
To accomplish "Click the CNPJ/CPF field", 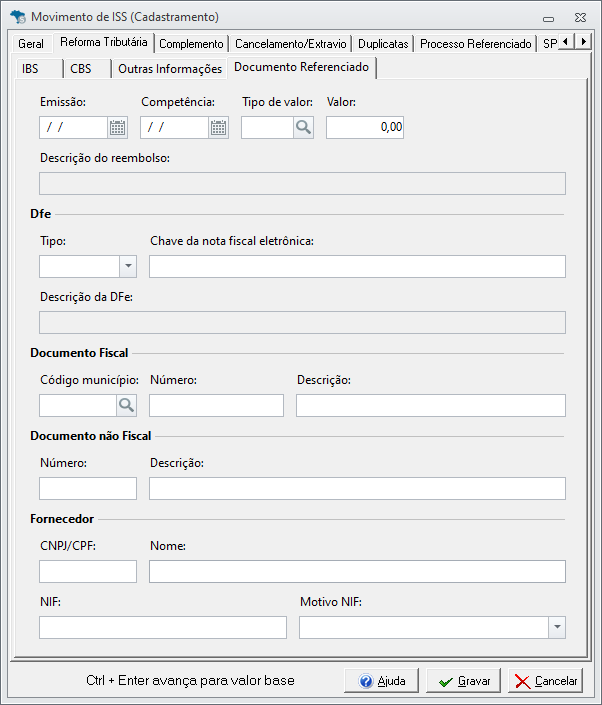I will (88, 571).
